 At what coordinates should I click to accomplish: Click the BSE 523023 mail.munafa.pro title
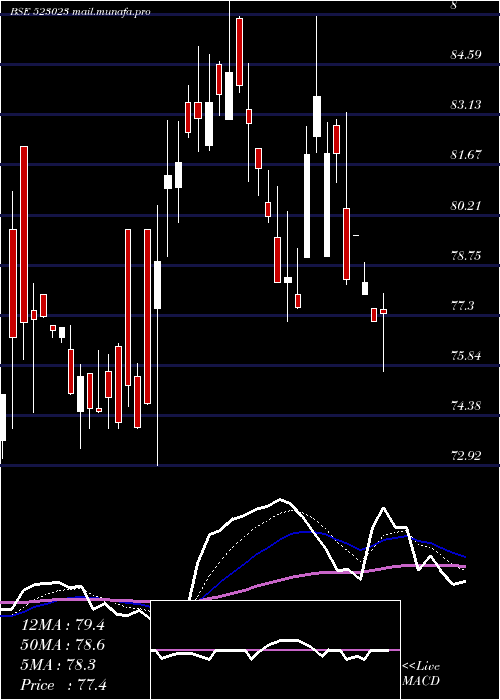tap(80, 12)
